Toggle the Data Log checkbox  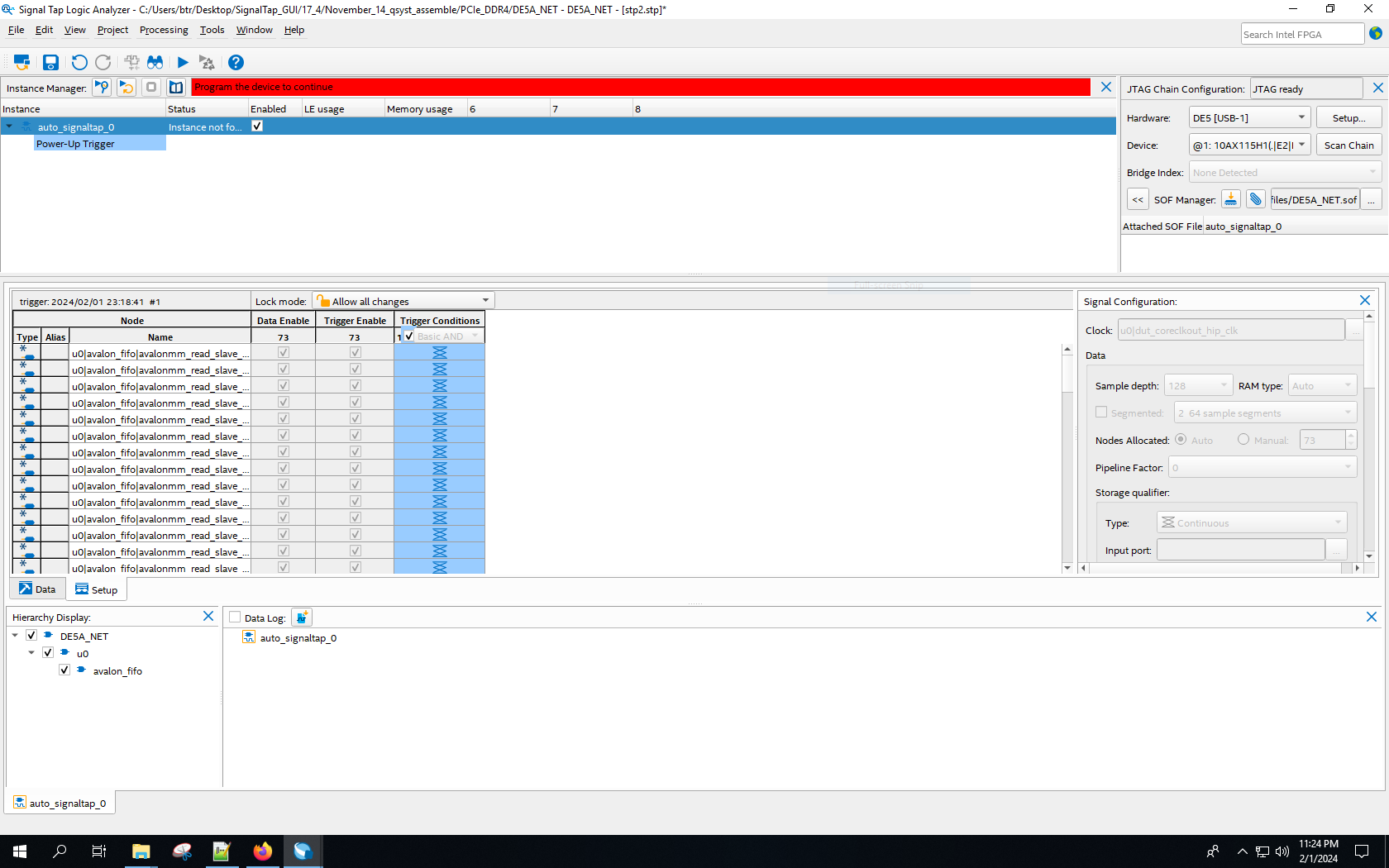235,618
